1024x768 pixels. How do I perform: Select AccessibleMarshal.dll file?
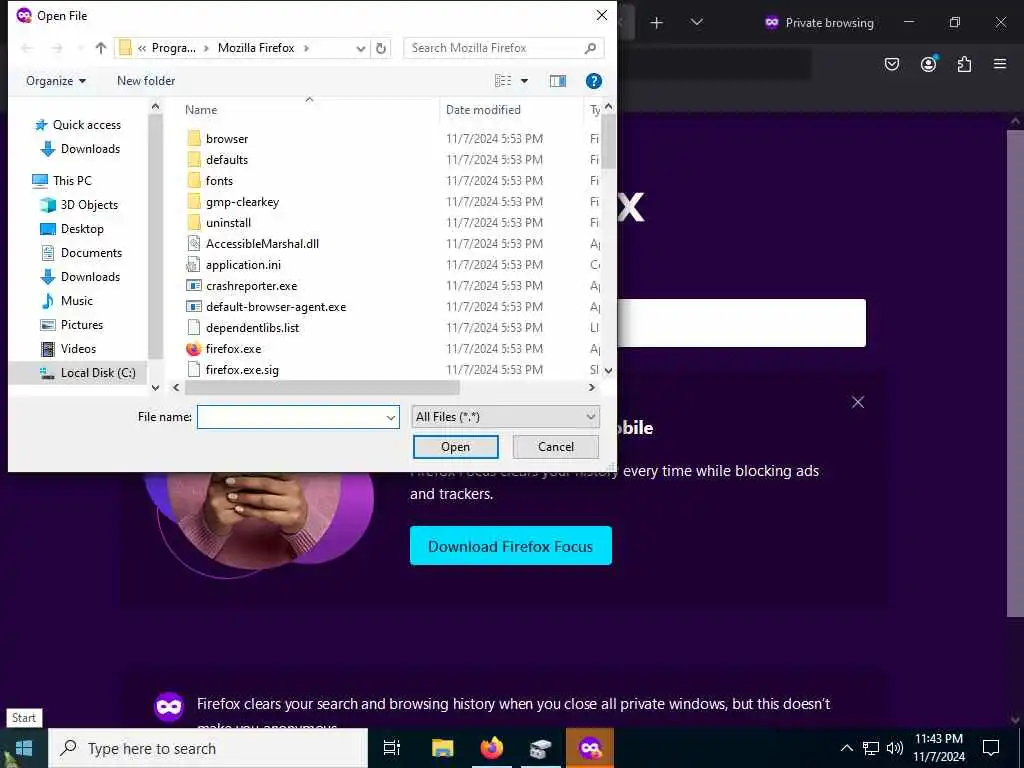click(x=262, y=244)
